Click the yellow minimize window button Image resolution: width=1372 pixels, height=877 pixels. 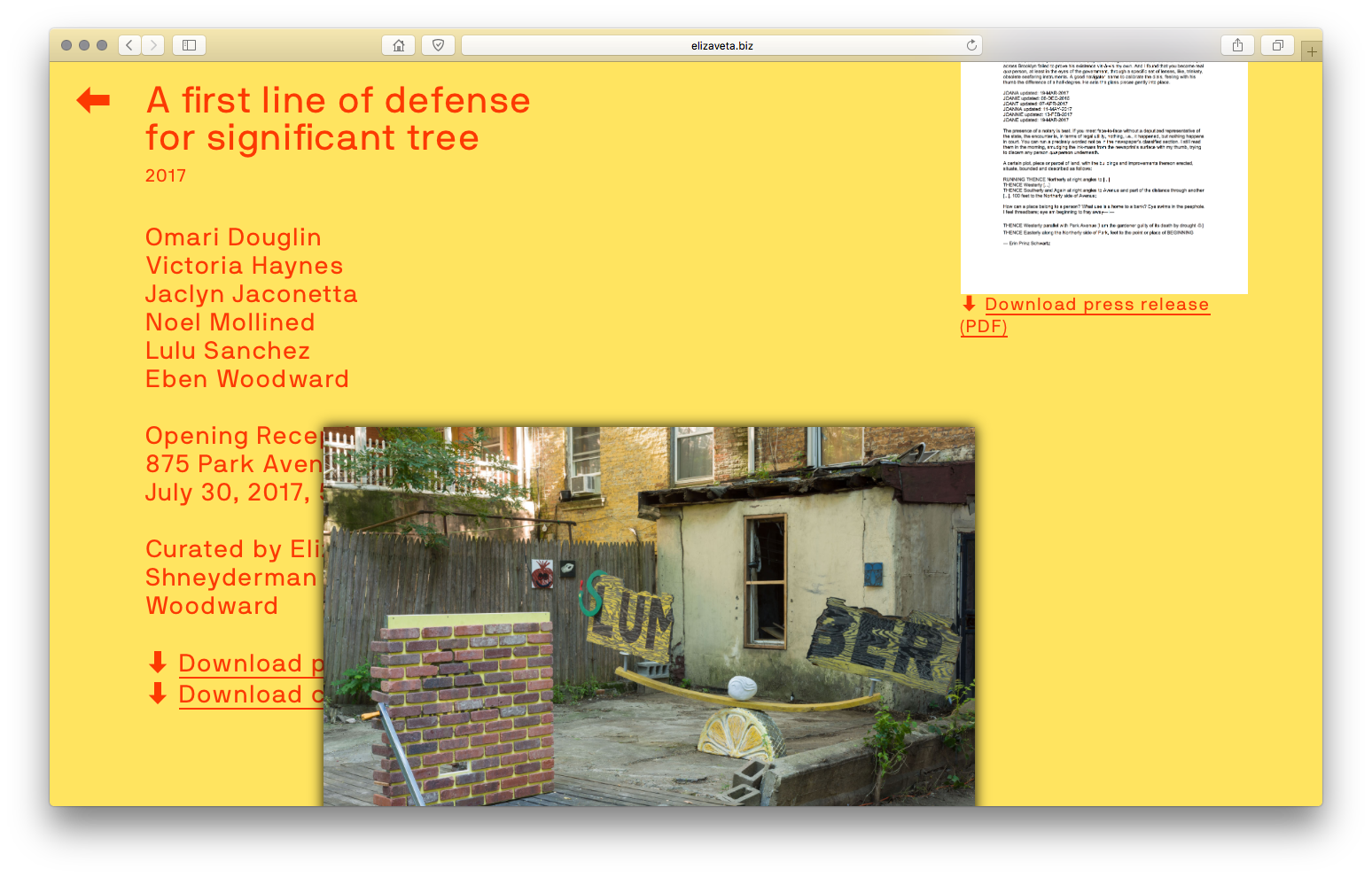(84, 45)
